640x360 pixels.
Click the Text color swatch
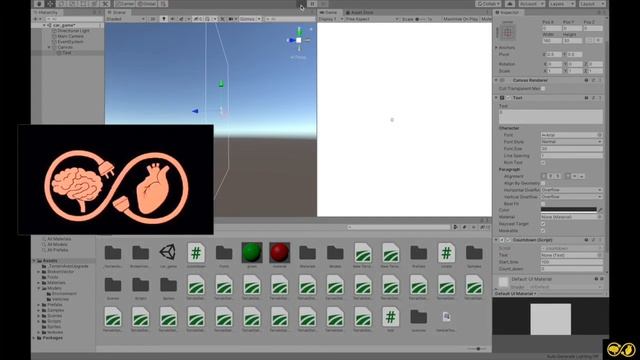(x=568, y=210)
